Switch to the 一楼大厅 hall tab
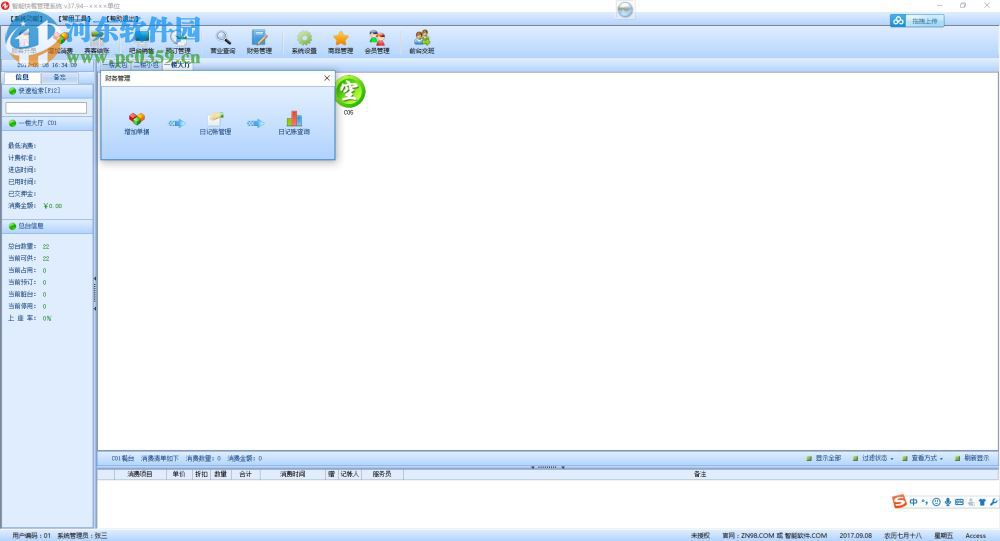1000x541 pixels. (x=178, y=65)
